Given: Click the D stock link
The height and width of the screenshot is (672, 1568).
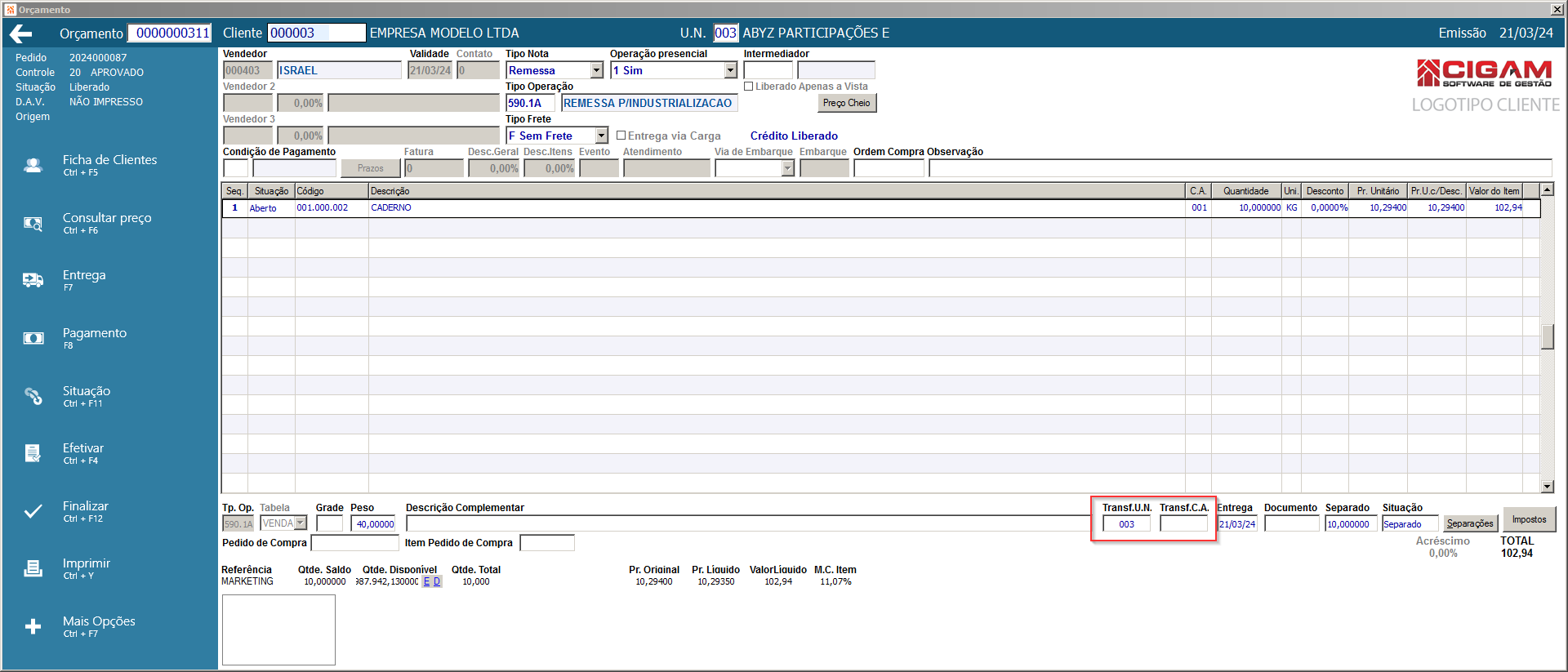Looking at the screenshot, I should click(437, 581).
